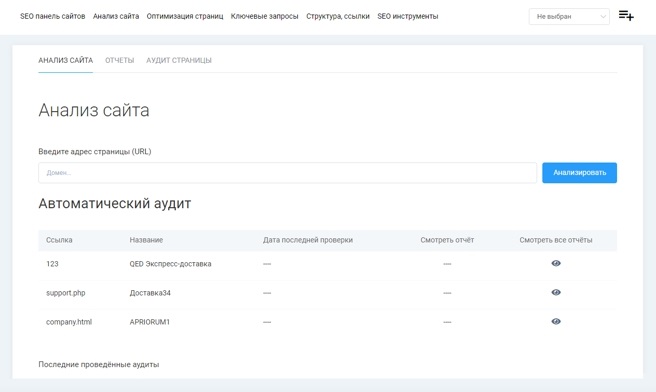The height and width of the screenshot is (392, 656).
Task: Select the 'АНАЛИЗ САЙТА' tab
Action: tap(66, 60)
